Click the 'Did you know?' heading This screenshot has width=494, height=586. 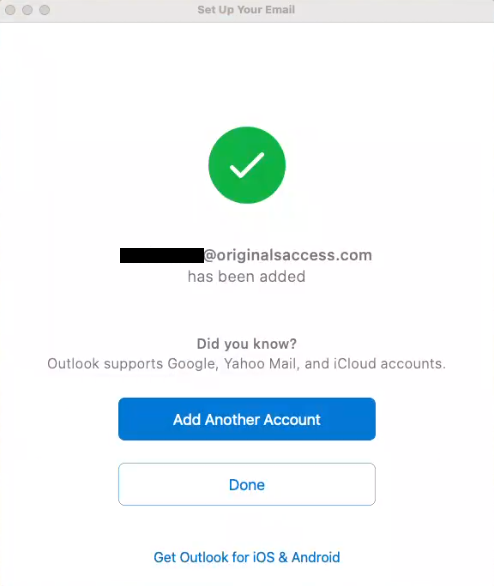247,344
